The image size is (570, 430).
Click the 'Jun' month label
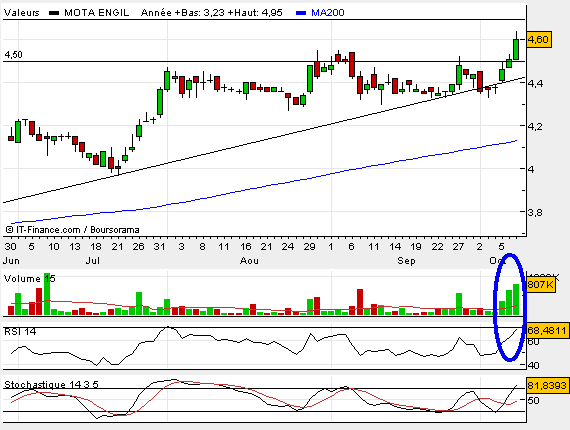click(11, 261)
